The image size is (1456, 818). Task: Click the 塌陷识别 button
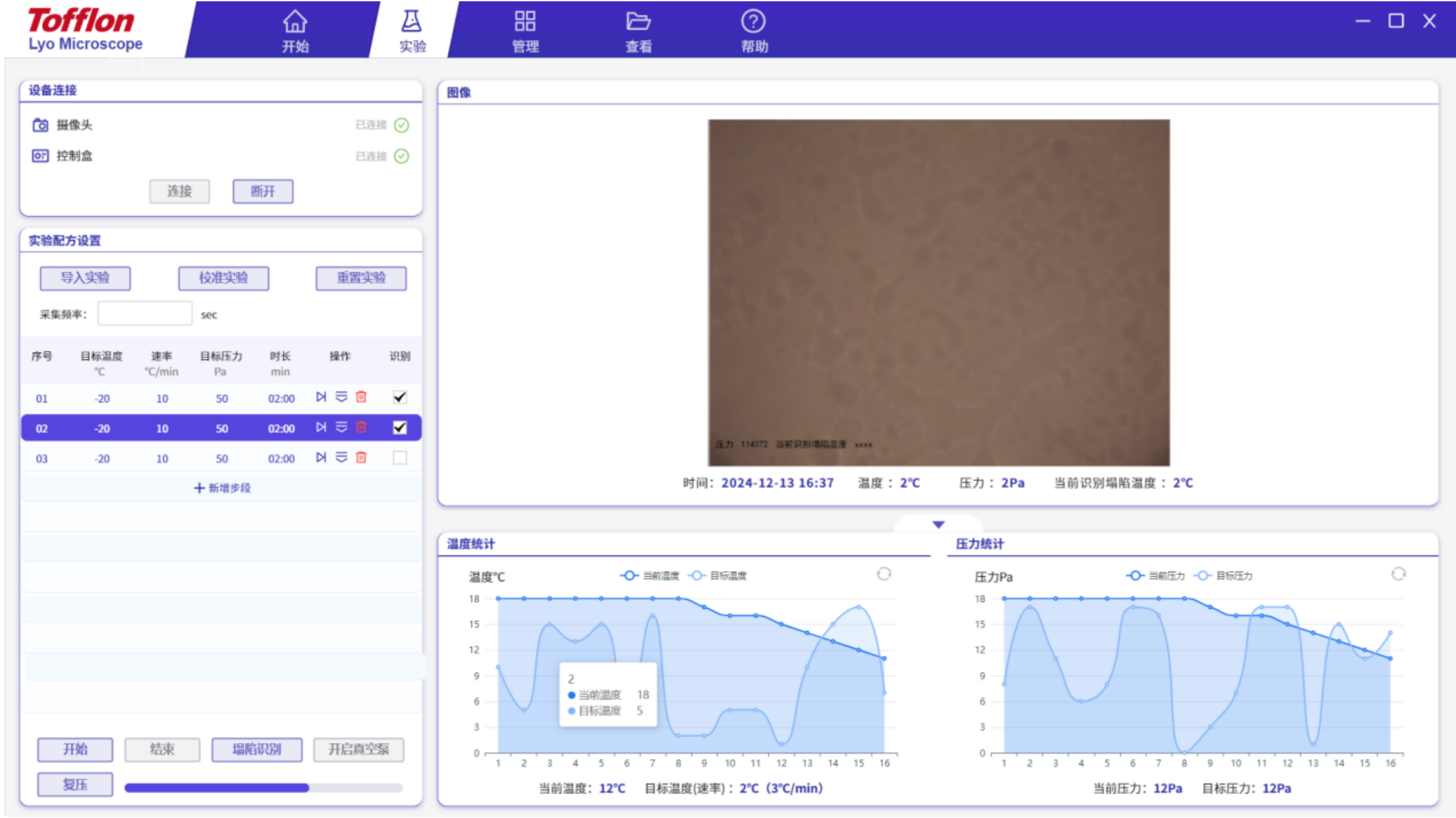257,749
